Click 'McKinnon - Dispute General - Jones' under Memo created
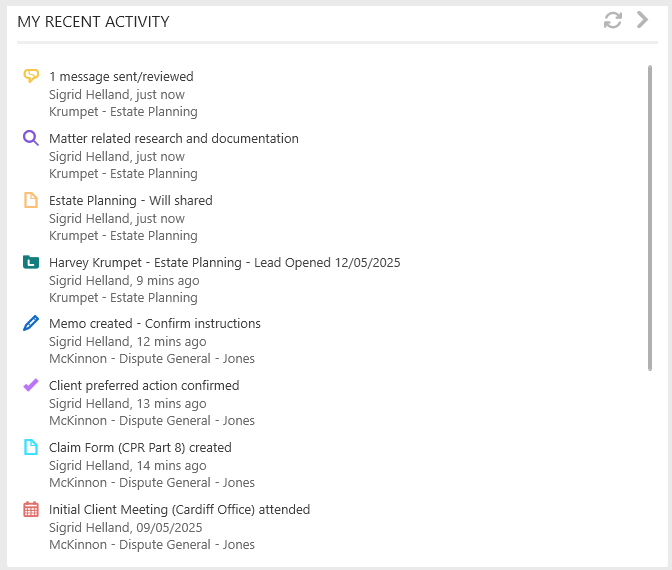The width and height of the screenshot is (672, 570). [152, 358]
